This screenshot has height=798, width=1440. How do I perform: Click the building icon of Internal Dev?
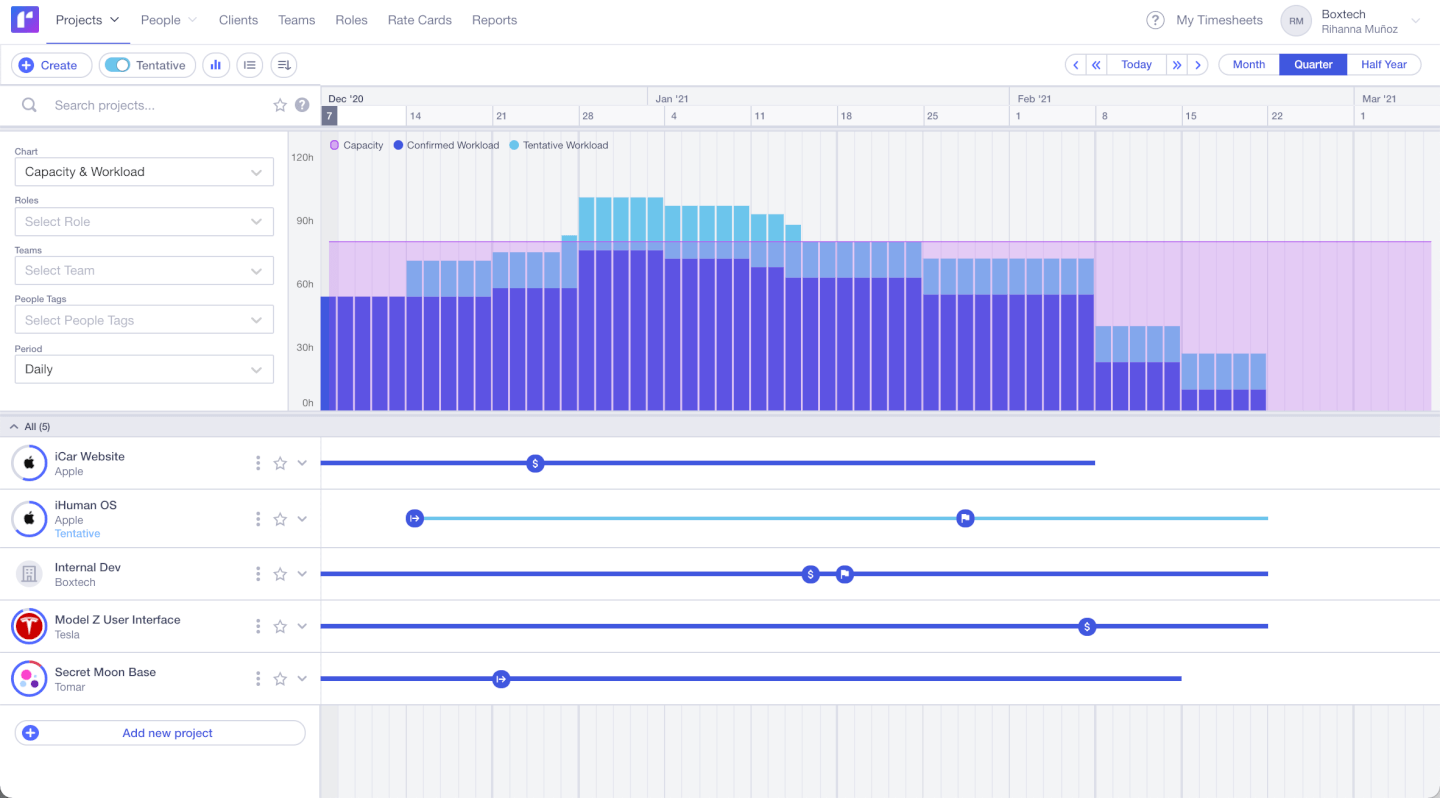29,574
